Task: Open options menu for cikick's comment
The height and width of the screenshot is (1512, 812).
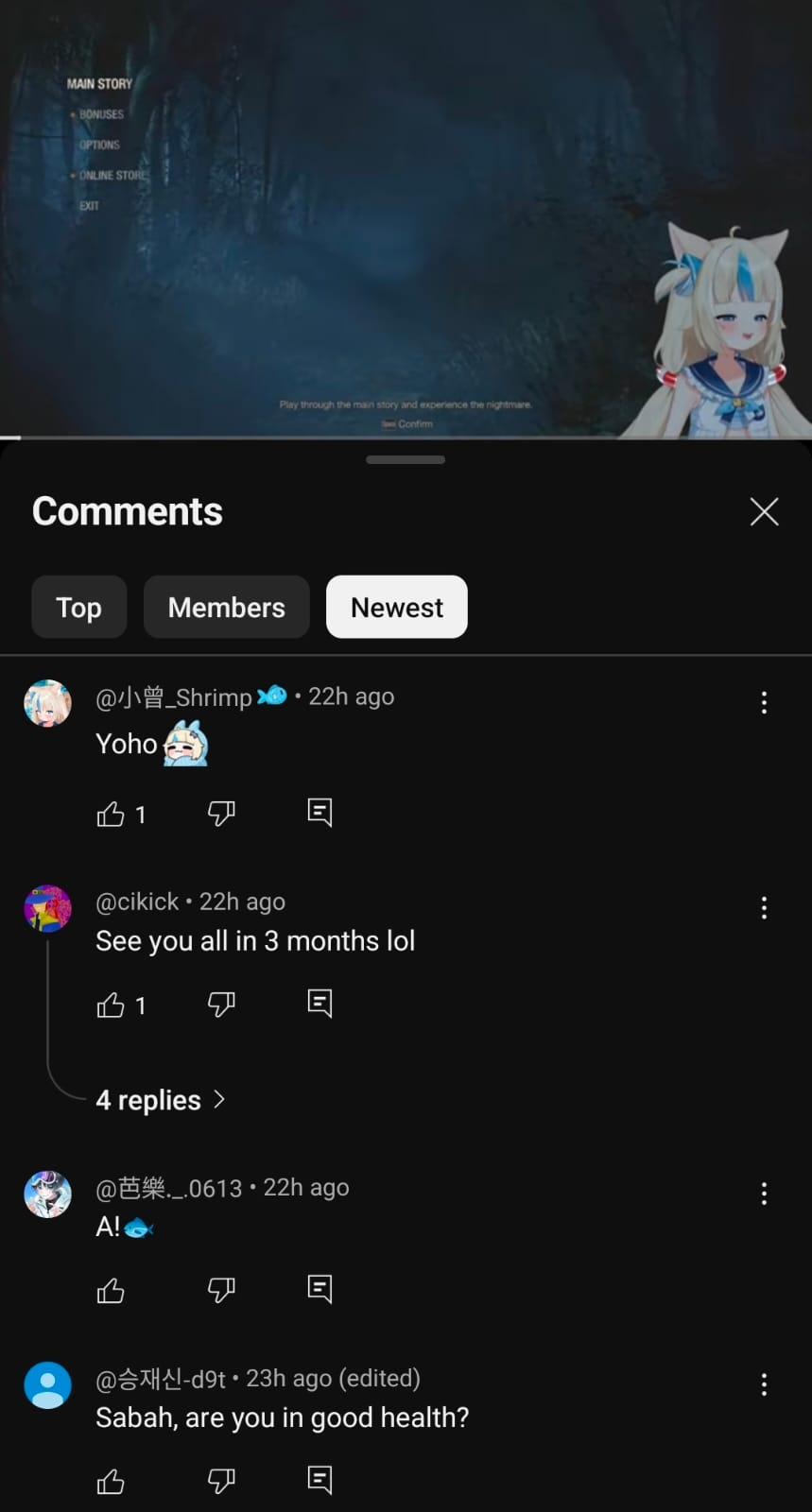Action: tap(764, 908)
